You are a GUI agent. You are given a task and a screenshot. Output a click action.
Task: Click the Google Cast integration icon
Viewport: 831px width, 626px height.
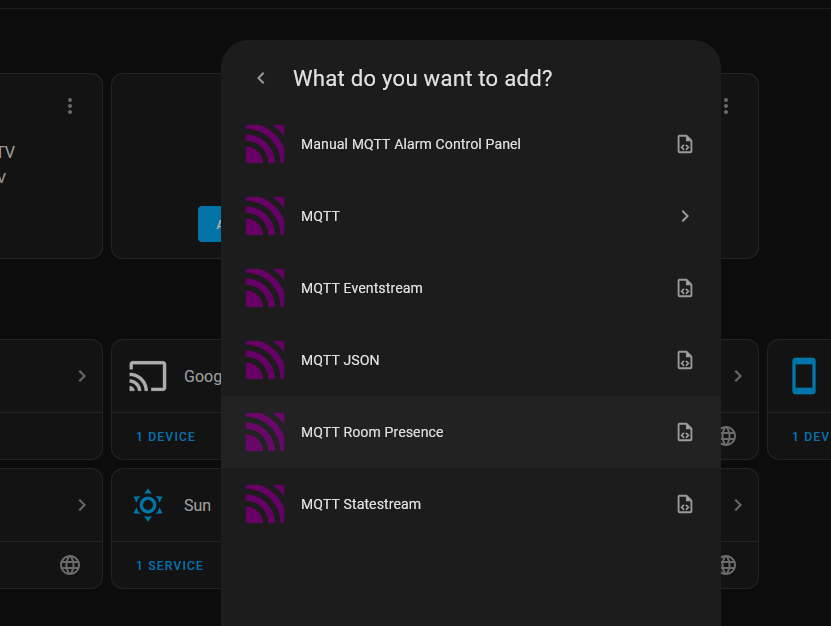coord(147,376)
